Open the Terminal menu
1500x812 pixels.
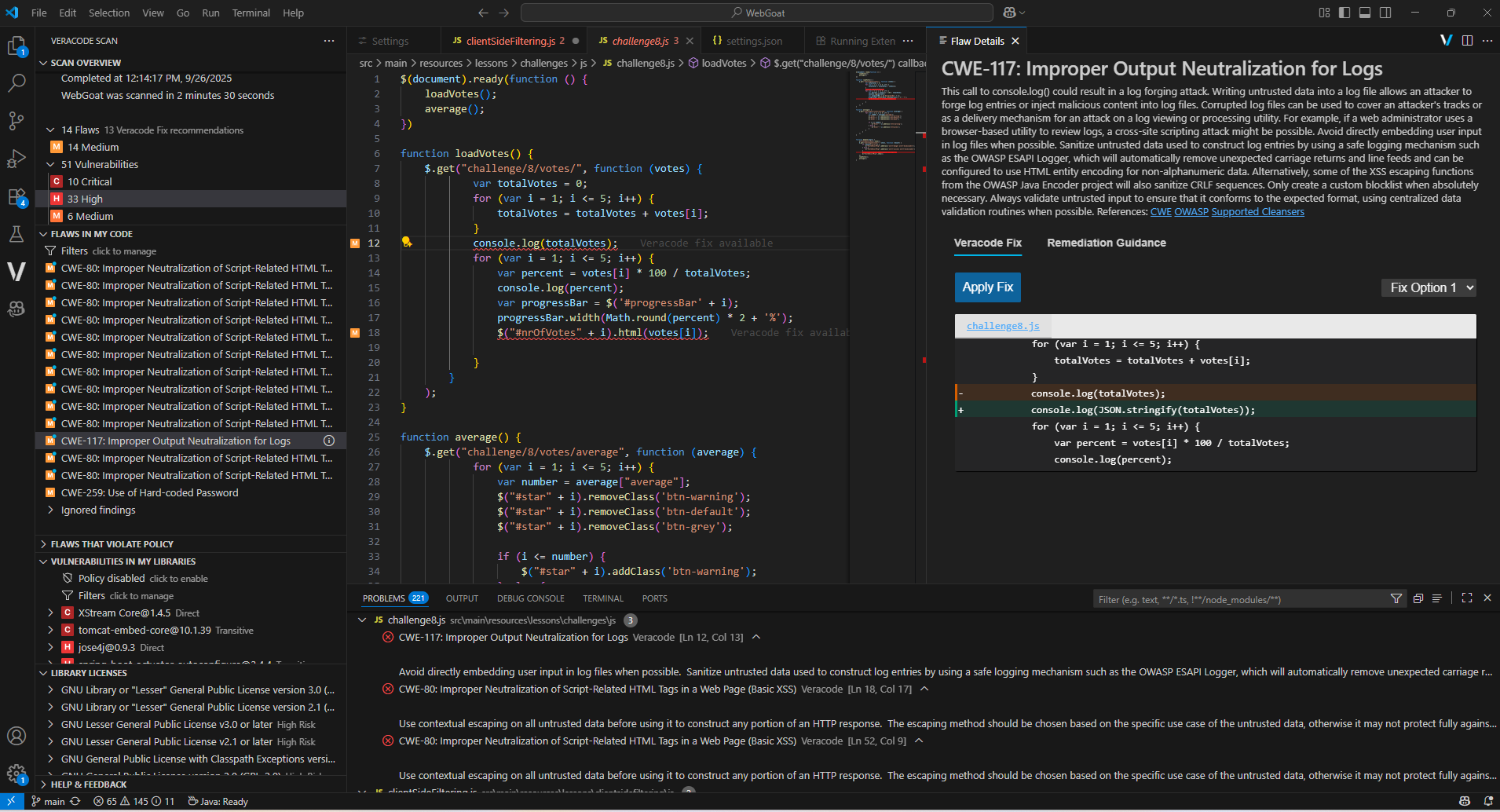click(x=251, y=13)
